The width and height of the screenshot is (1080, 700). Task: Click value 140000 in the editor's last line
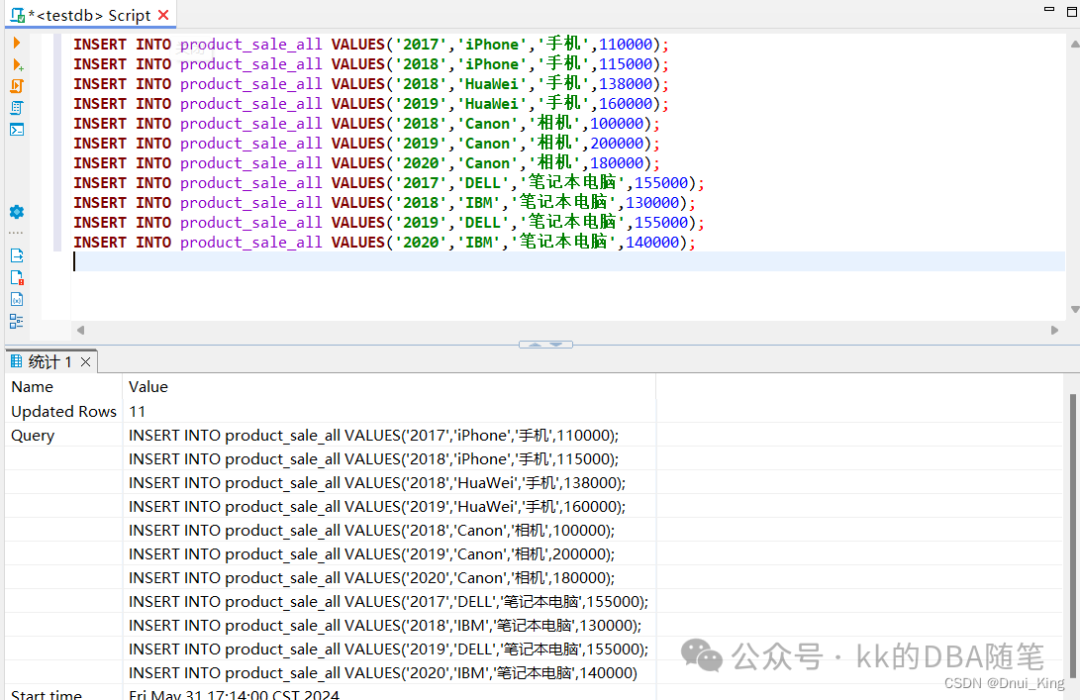[652, 243]
